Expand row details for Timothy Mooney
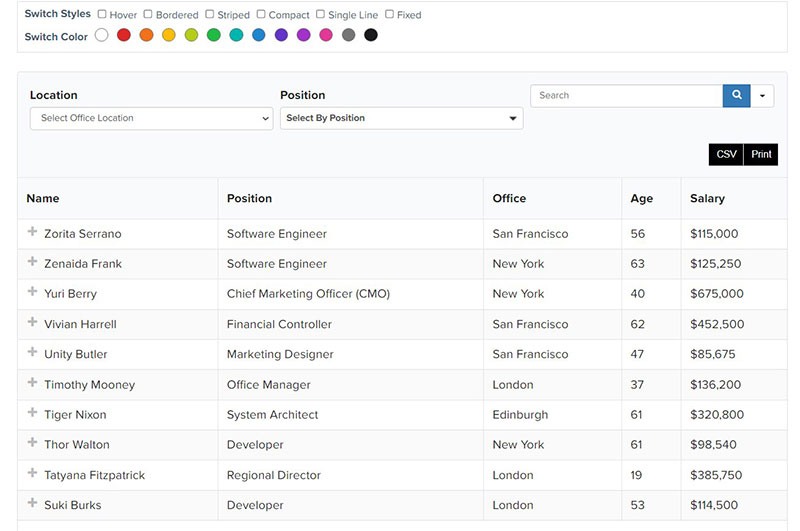The image size is (800, 531). [32, 383]
